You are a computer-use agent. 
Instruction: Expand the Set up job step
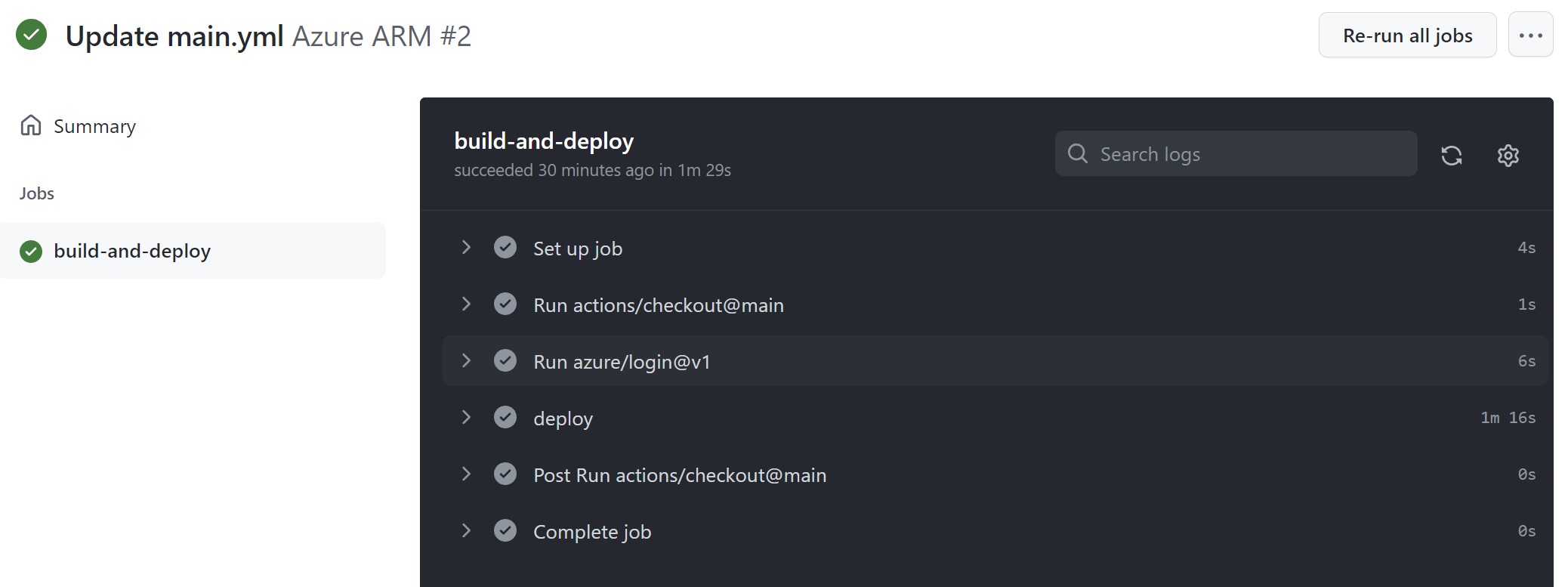pyautogui.click(x=466, y=248)
